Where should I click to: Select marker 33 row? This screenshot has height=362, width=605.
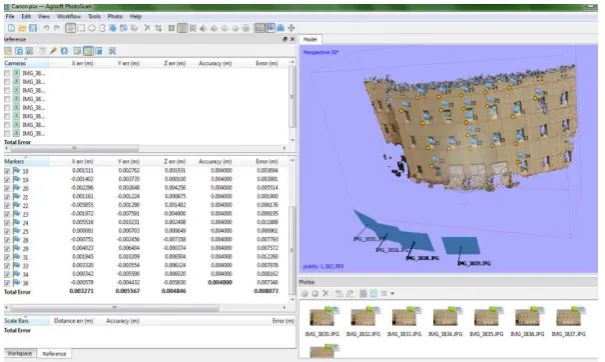pyautogui.click(x=147, y=266)
